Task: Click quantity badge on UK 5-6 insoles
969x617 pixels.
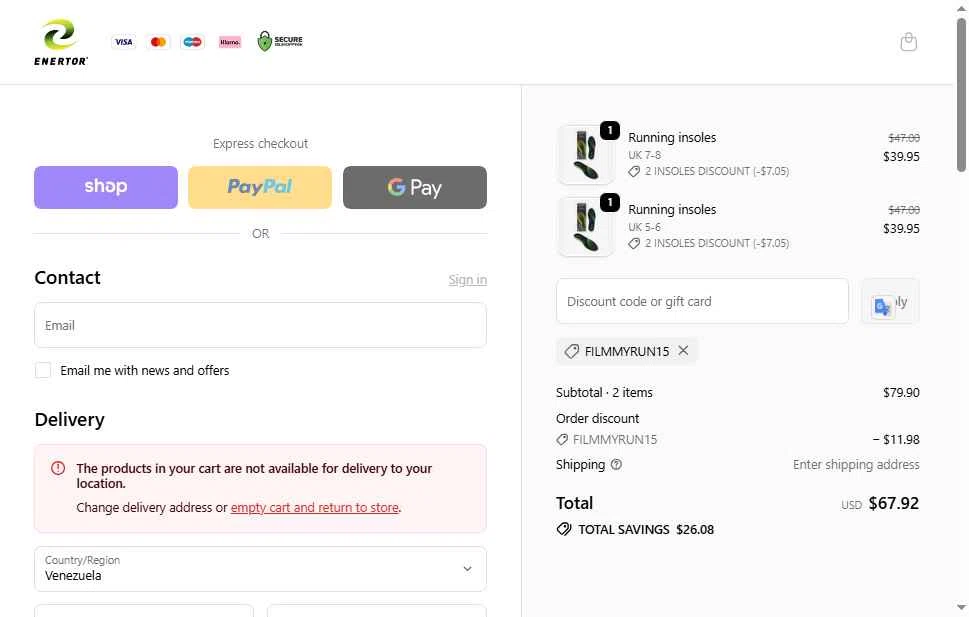Action: coord(610,202)
